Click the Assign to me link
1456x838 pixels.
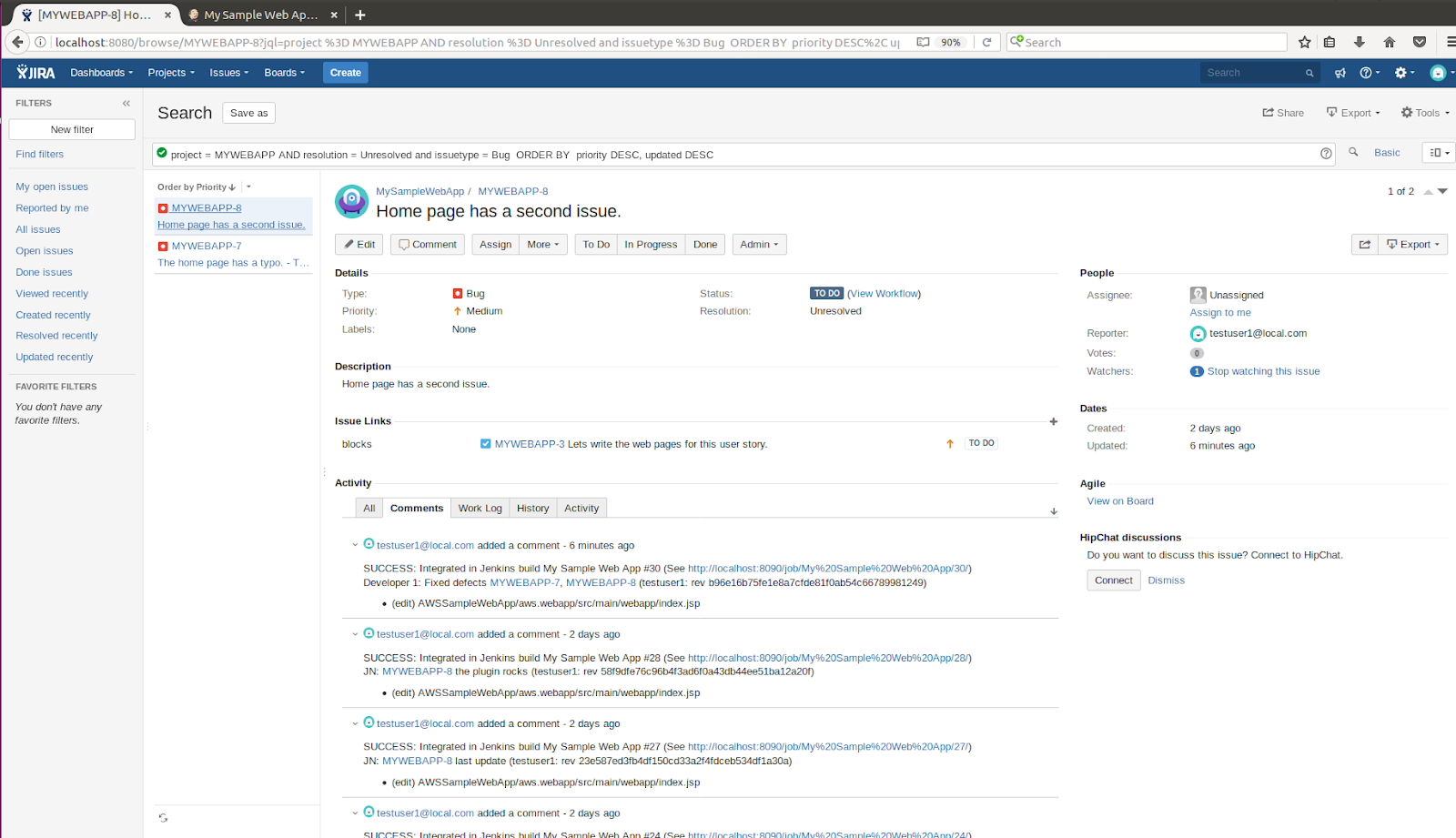(x=1220, y=313)
